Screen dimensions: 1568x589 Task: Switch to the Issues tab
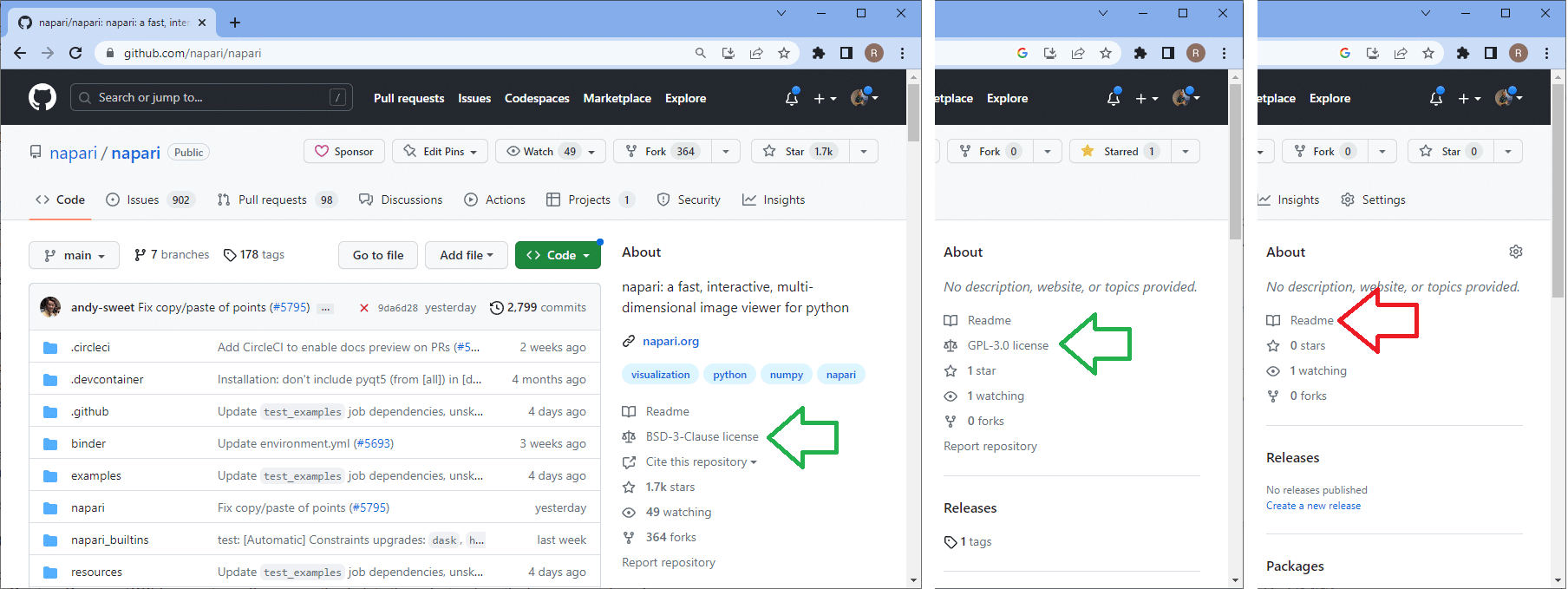coord(142,200)
